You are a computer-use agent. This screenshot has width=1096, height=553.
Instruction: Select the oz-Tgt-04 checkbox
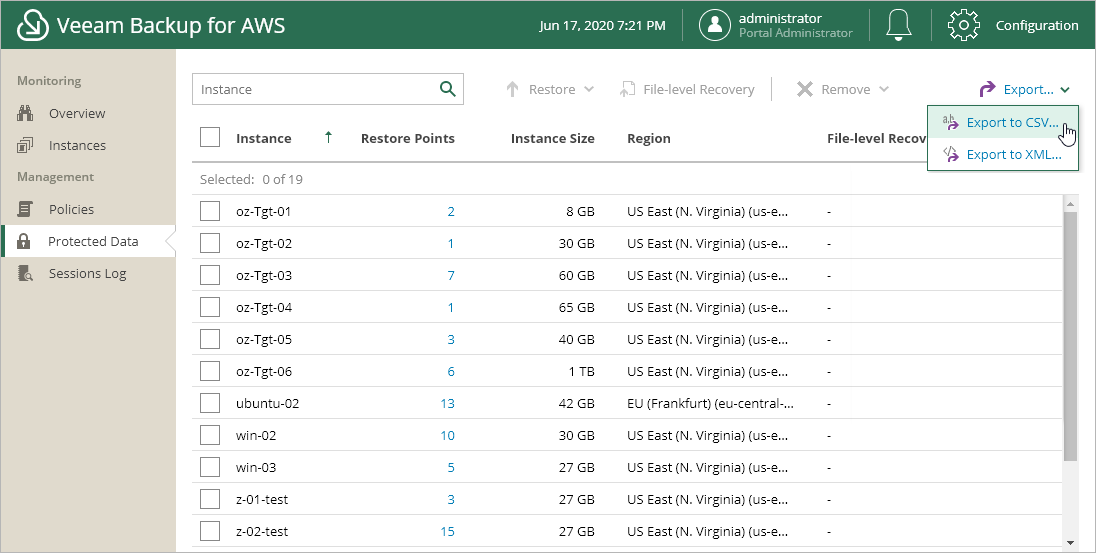(x=210, y=307)
